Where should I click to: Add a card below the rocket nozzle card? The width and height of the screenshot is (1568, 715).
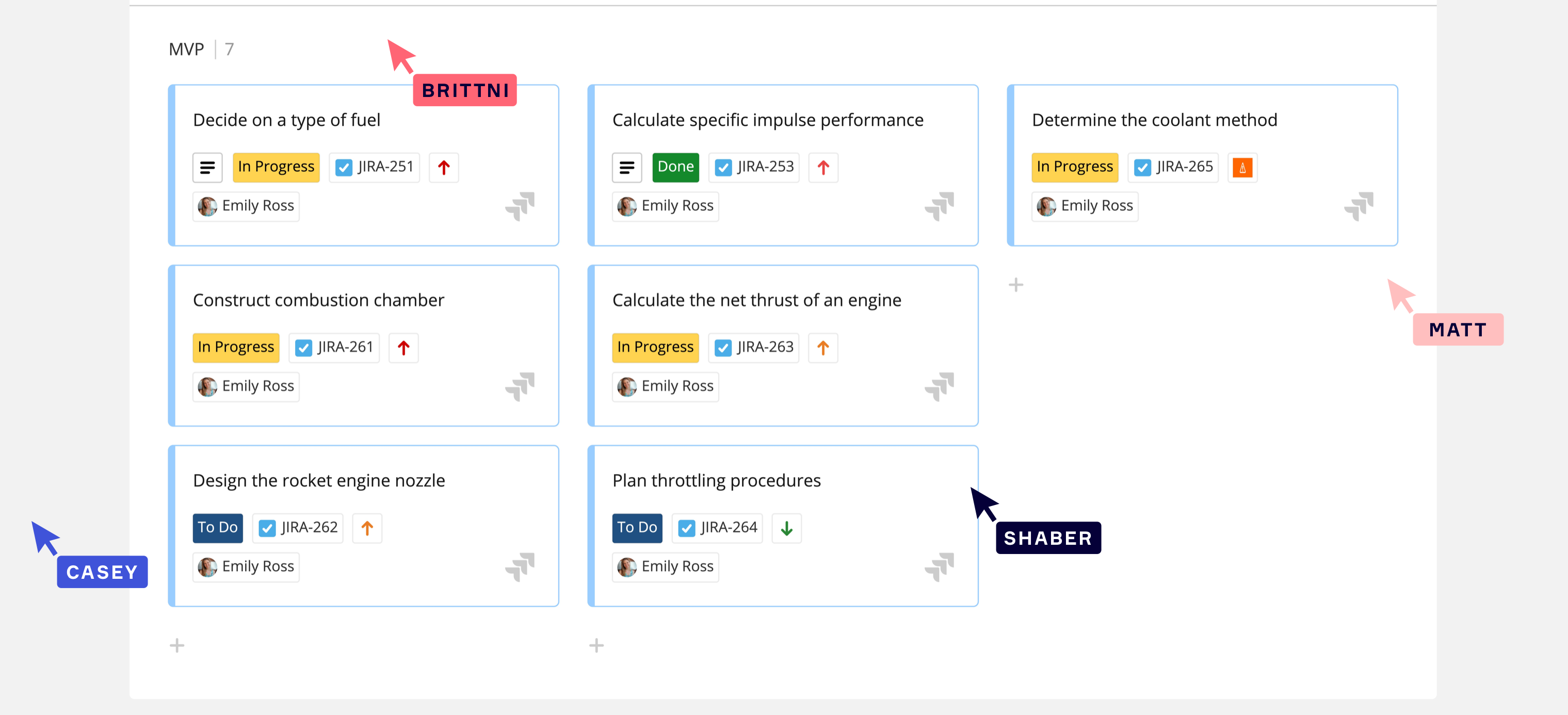click(176, 645)
